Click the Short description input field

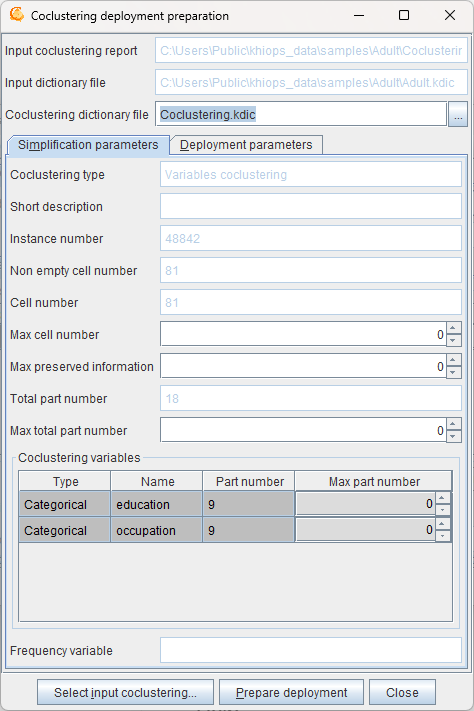tap(311, 206)
